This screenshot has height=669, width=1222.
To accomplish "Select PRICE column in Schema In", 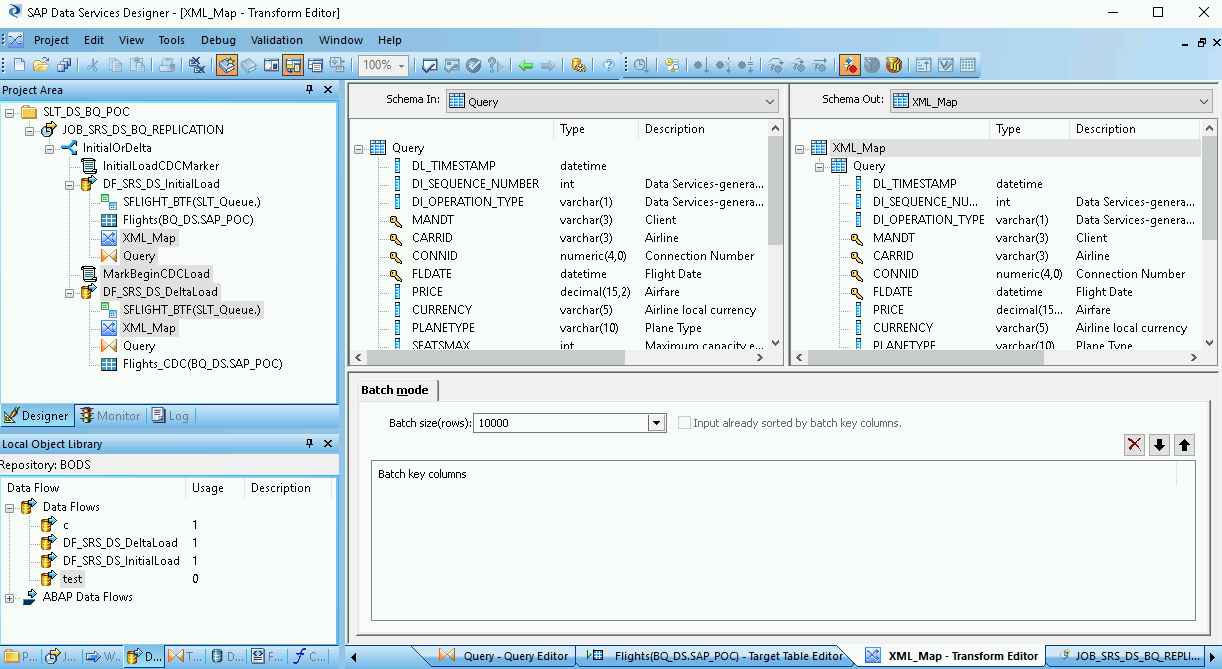I will click(x=427, y=292).
